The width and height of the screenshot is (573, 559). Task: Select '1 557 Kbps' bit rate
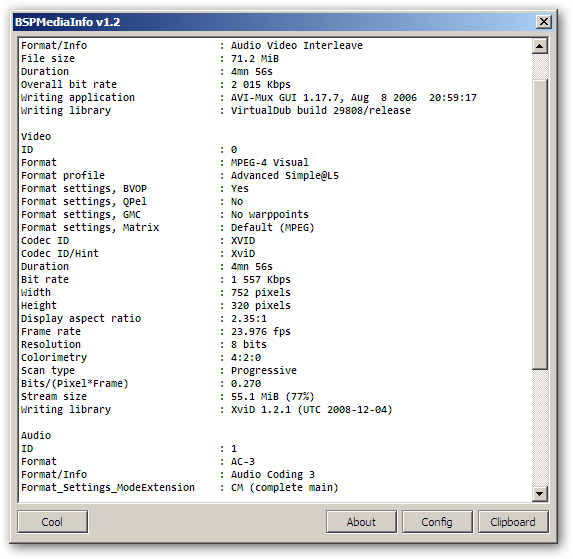coord(261,280)
